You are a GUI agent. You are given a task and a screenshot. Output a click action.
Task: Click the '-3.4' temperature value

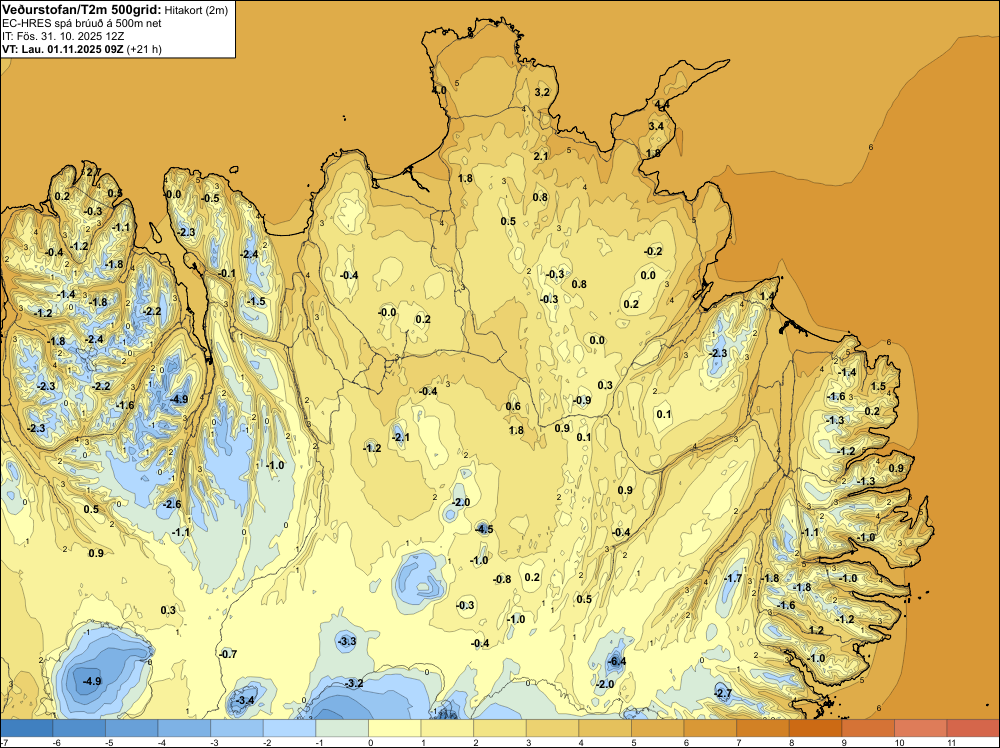pyautogui.click(x=245, y=700)
